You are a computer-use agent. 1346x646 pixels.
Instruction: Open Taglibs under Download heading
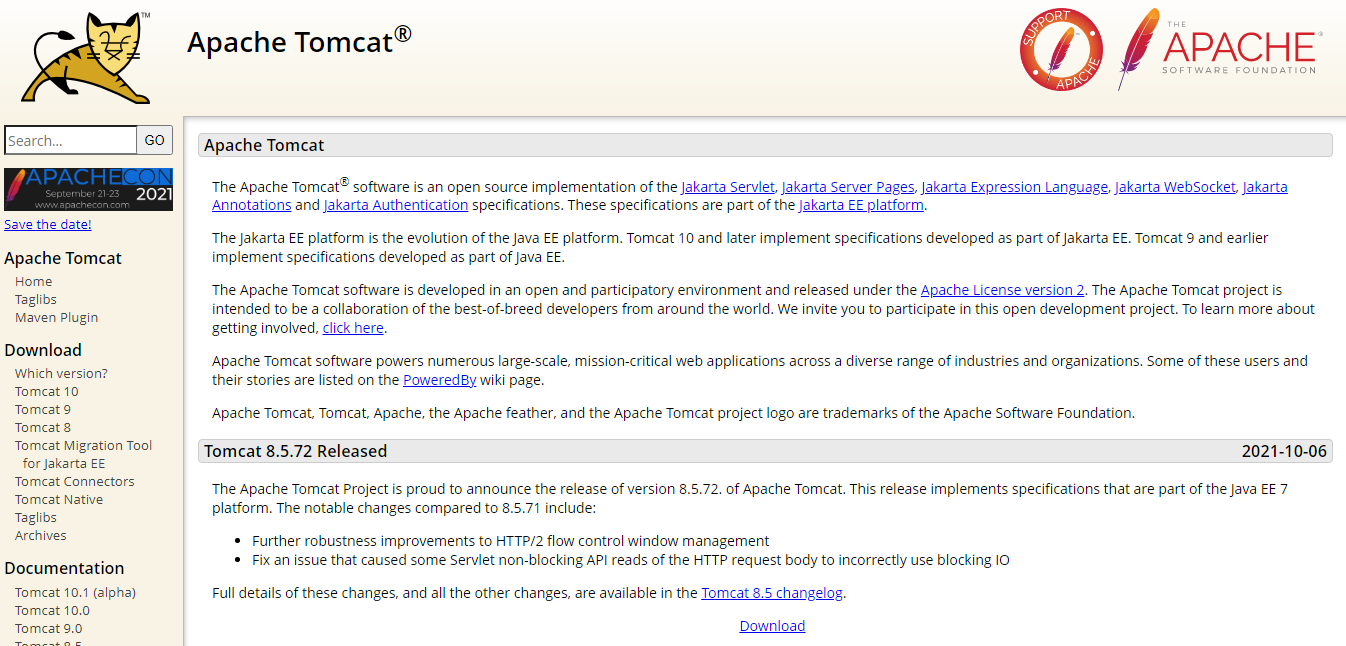click(x=36, y=517)
